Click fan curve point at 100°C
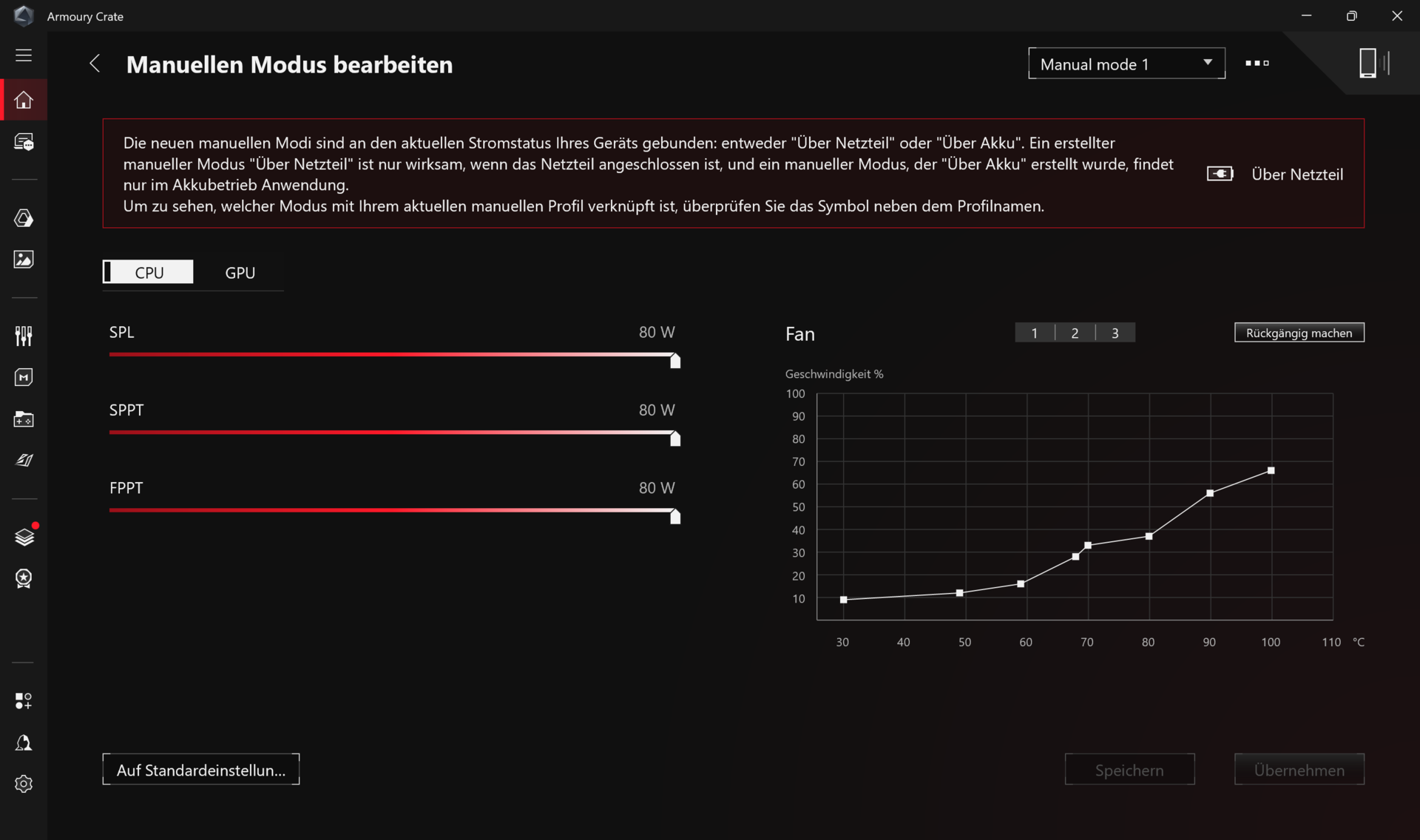Viewport: 1420px width, 840px height. coord(1271,470)
